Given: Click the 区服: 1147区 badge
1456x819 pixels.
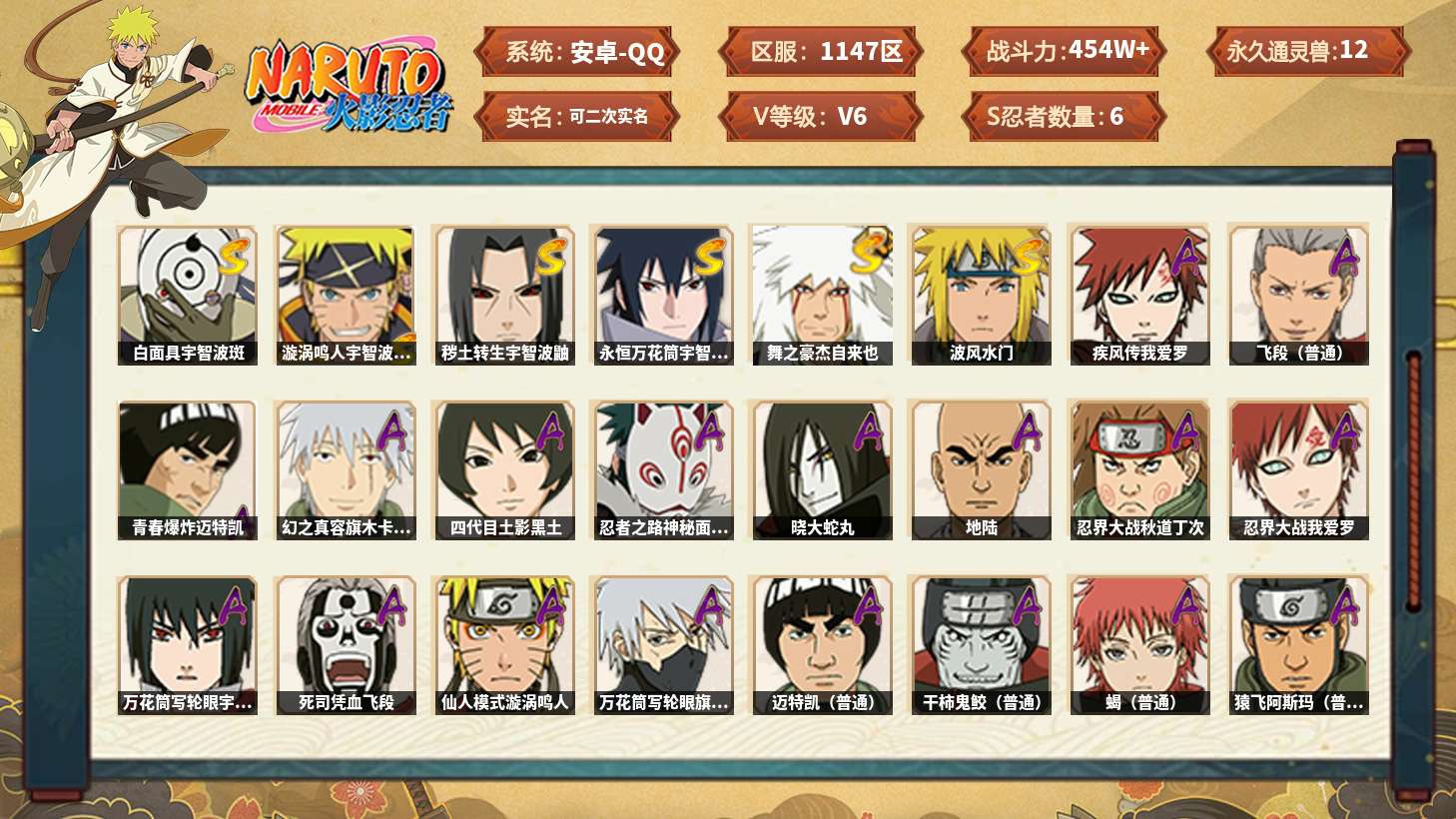Looking at the screenshot, I should 824,51.
